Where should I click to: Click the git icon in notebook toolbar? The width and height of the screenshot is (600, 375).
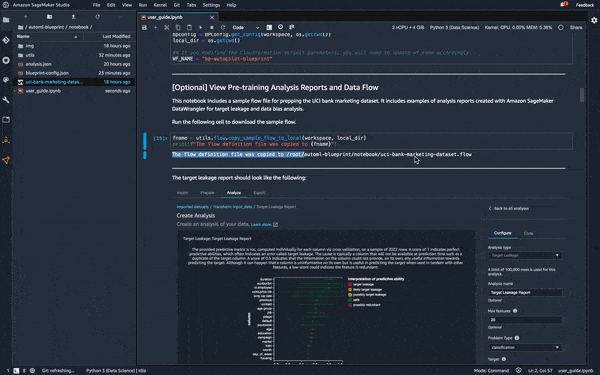[x=292, y=27]
